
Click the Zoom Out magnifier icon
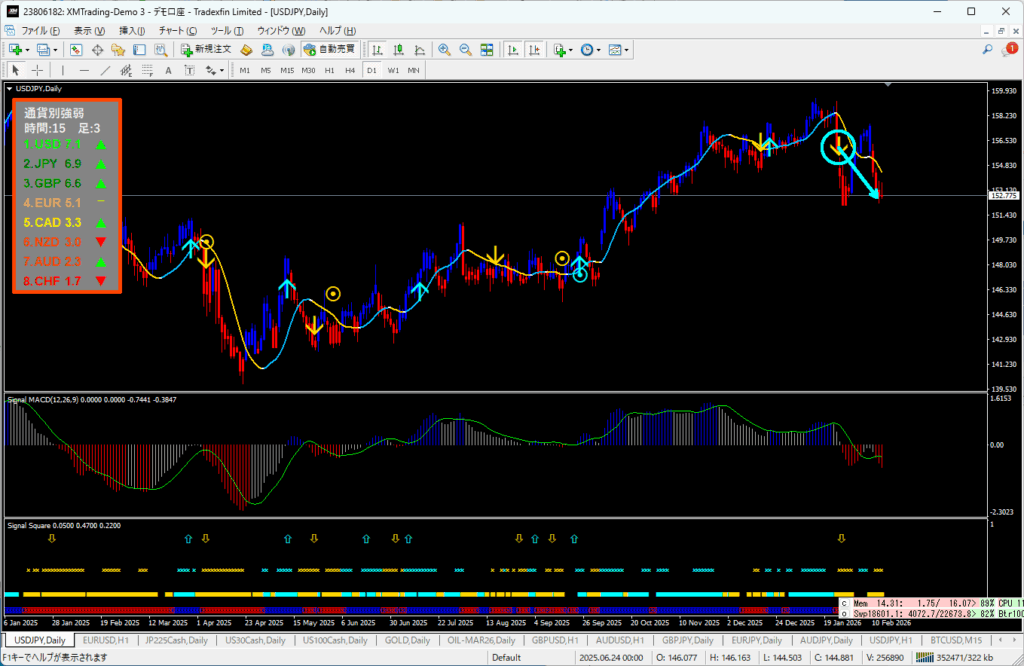465,50
